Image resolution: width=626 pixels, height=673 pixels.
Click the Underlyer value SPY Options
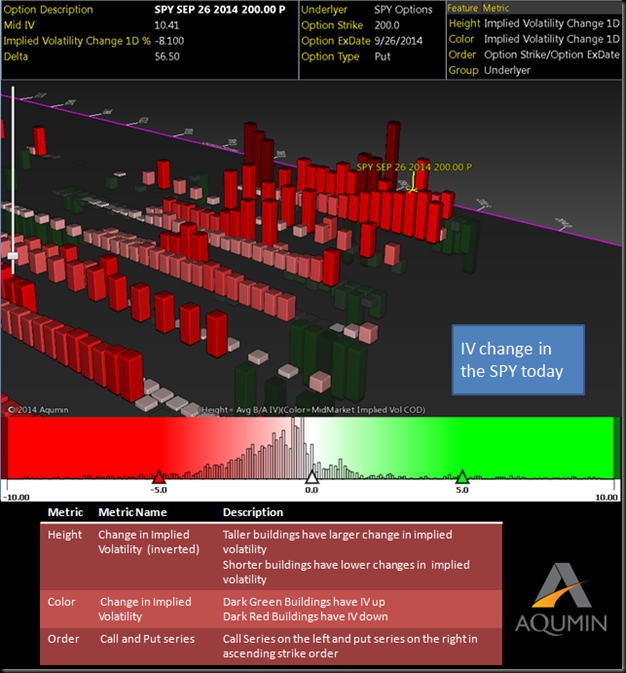403,10
